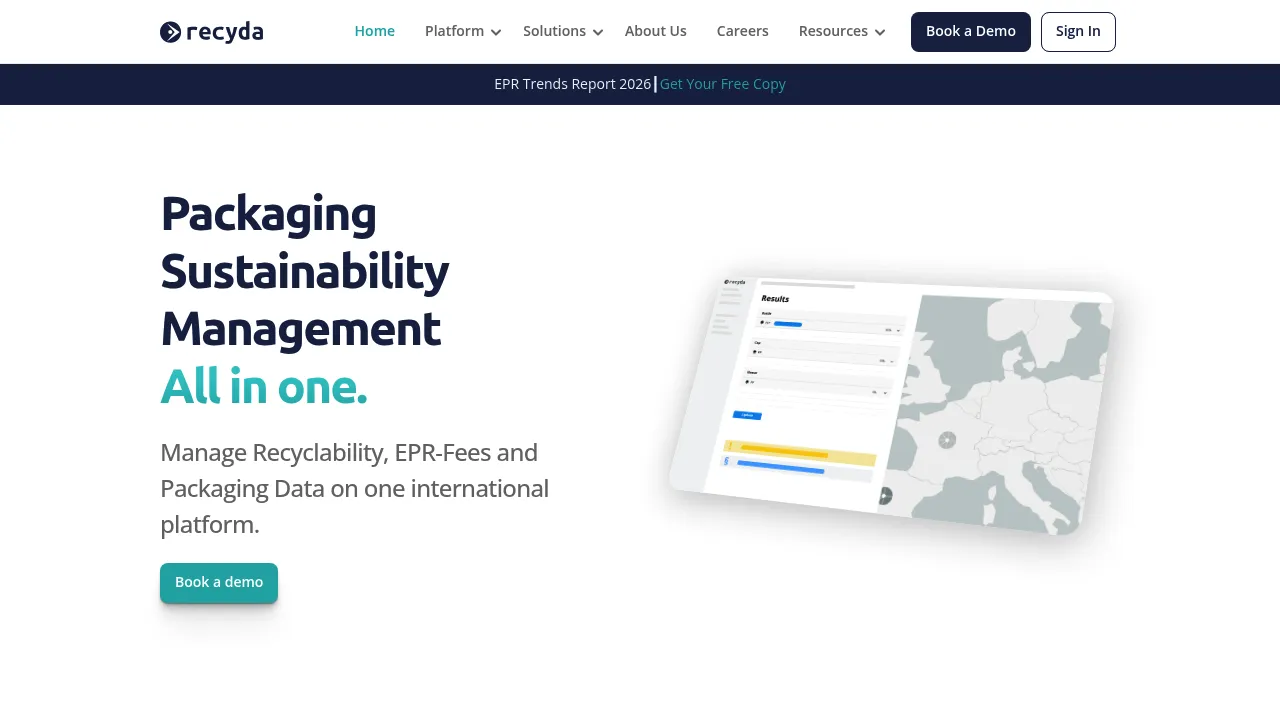Screen dimensions: 1280x720
Task: Expand the Resources dropdown chevron
Action: pyautogui.click(x=880, y=32)
